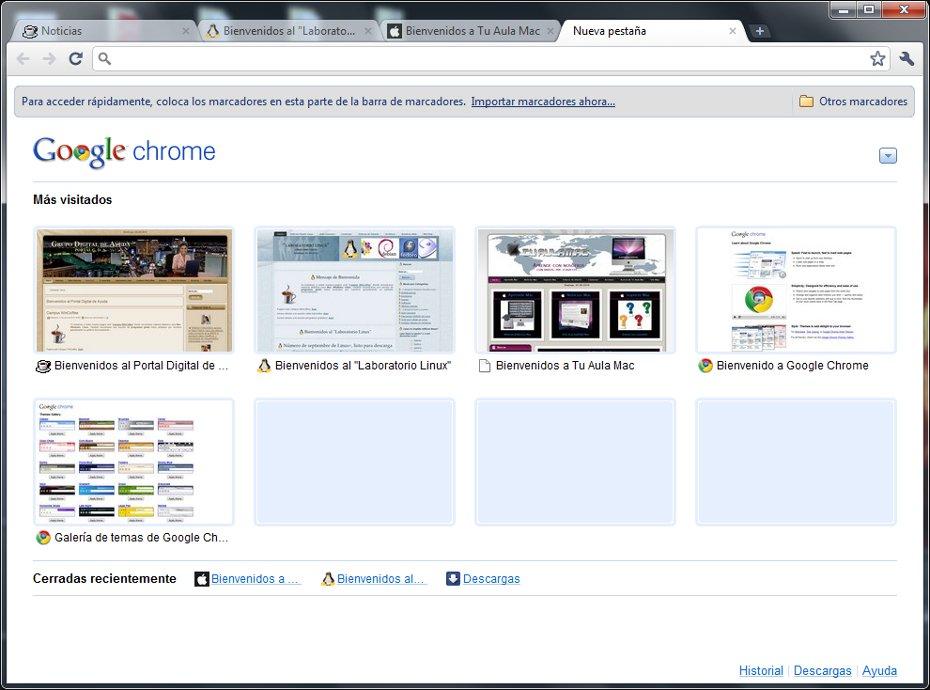Reopen recently closed Bienvenidos a... Apple link
Viewport: 930px width, 690px height.
coord(255,578)
